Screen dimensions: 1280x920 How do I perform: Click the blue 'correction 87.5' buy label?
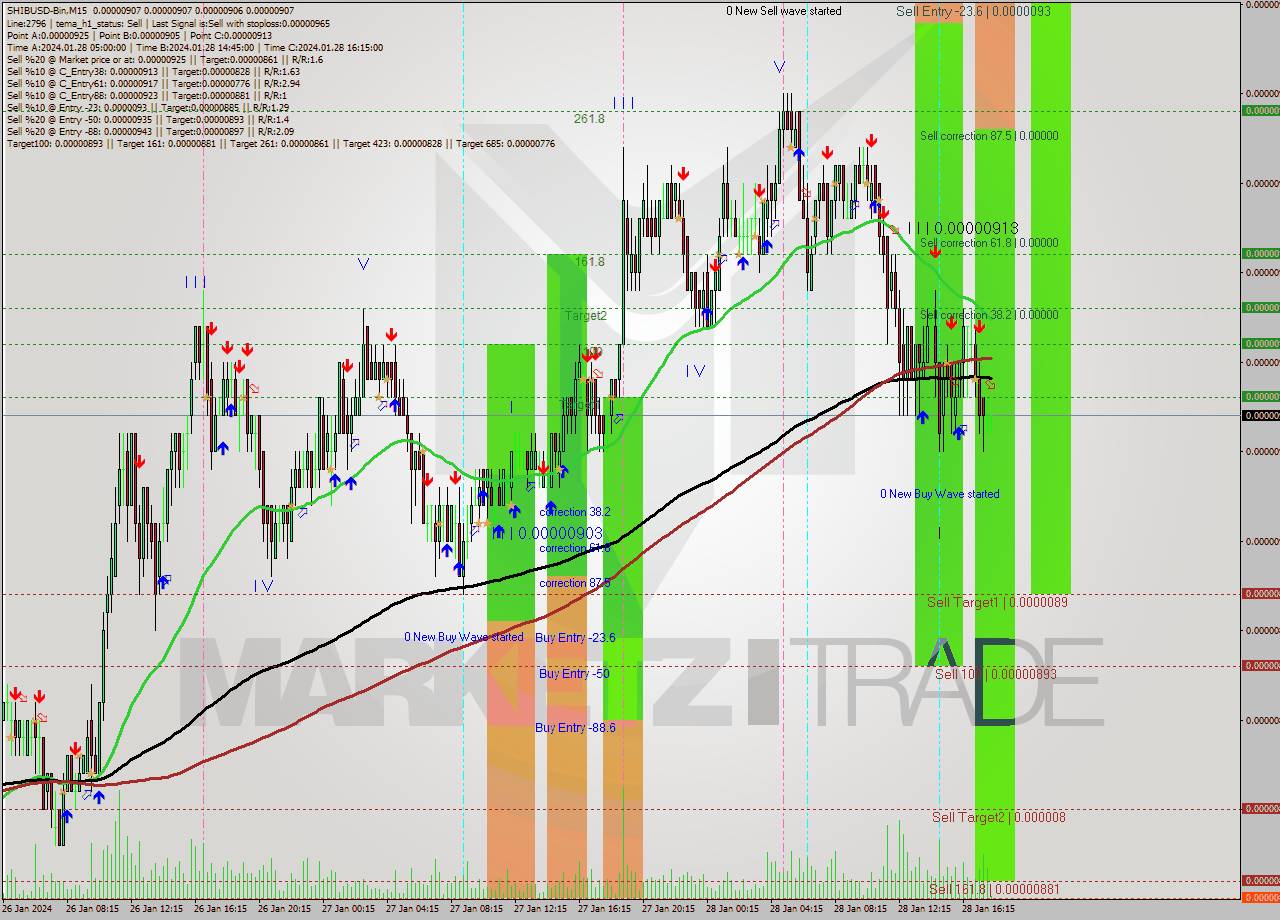coord(575,583)
